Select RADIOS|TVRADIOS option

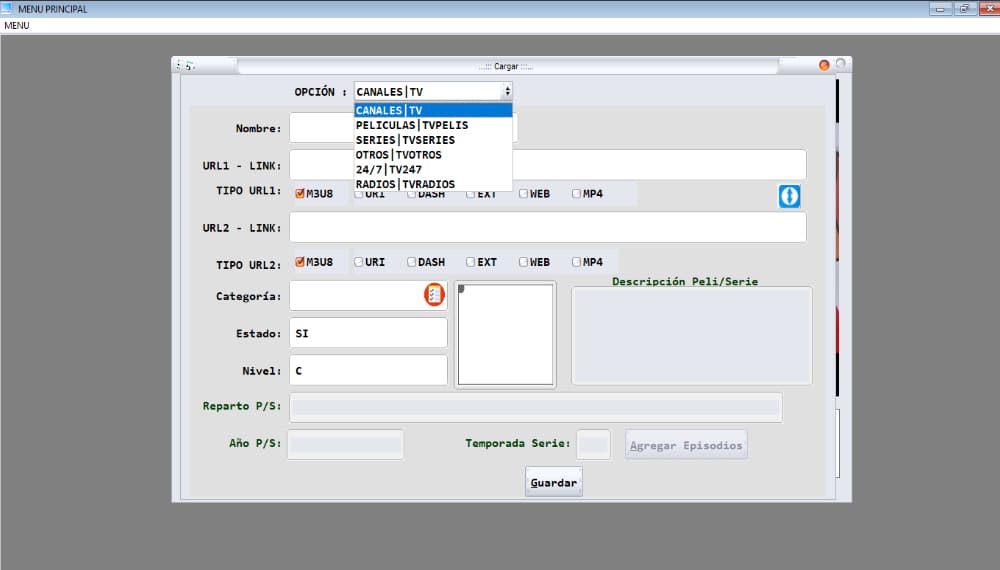pyautogui.click(x=433, y=184)
